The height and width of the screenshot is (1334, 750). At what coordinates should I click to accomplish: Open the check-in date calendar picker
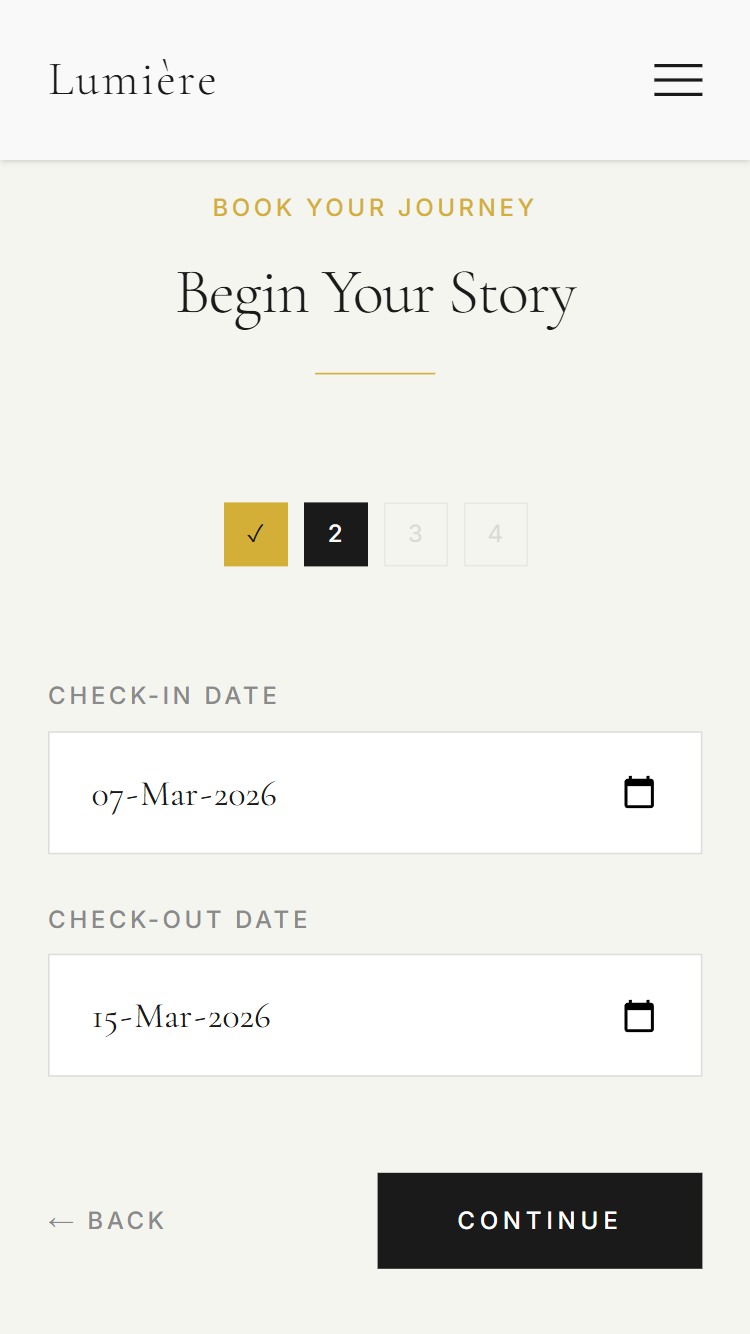click(639, 793)
